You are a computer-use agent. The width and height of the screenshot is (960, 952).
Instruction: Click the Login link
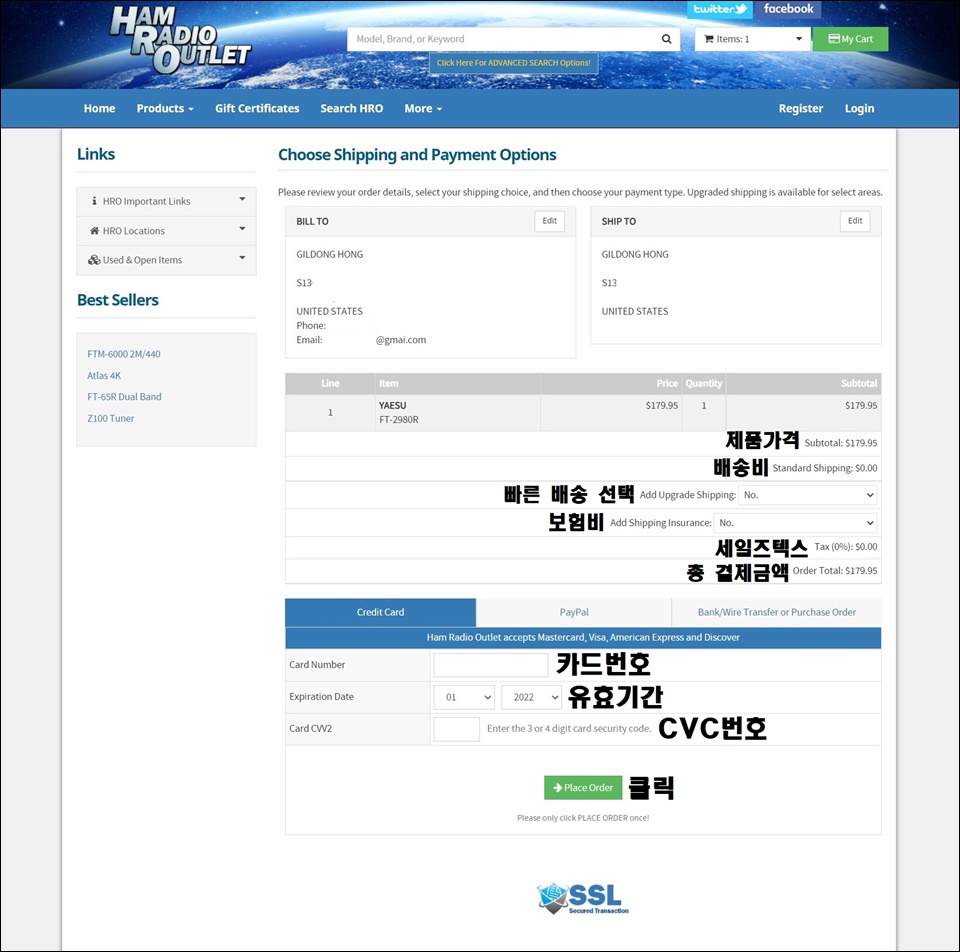[860, 108]
